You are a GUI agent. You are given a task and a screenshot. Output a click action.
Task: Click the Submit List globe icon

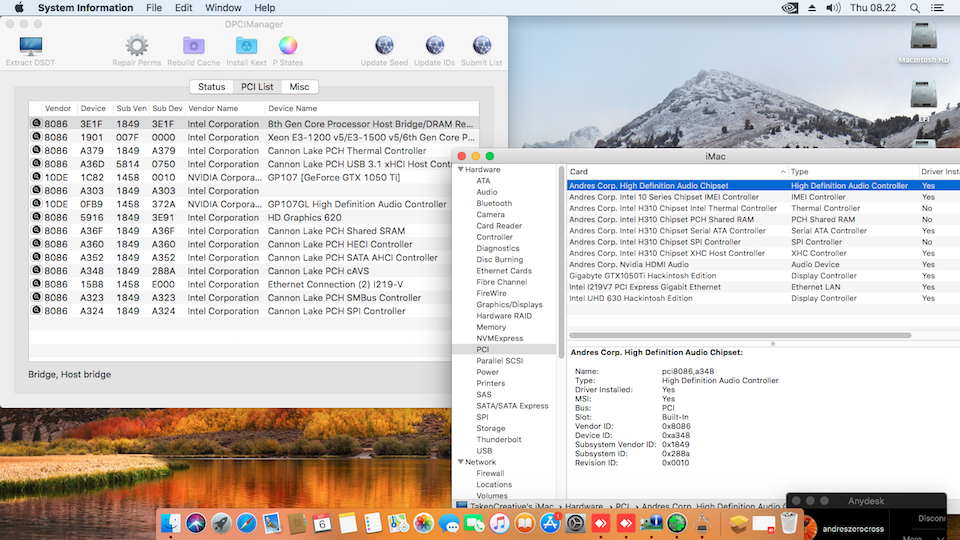[482, 46]
